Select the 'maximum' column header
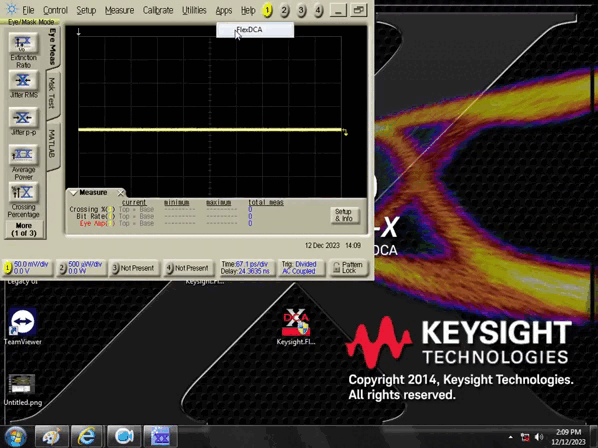The height and width of the screenshot is (448, 598). tap(219, 202)
